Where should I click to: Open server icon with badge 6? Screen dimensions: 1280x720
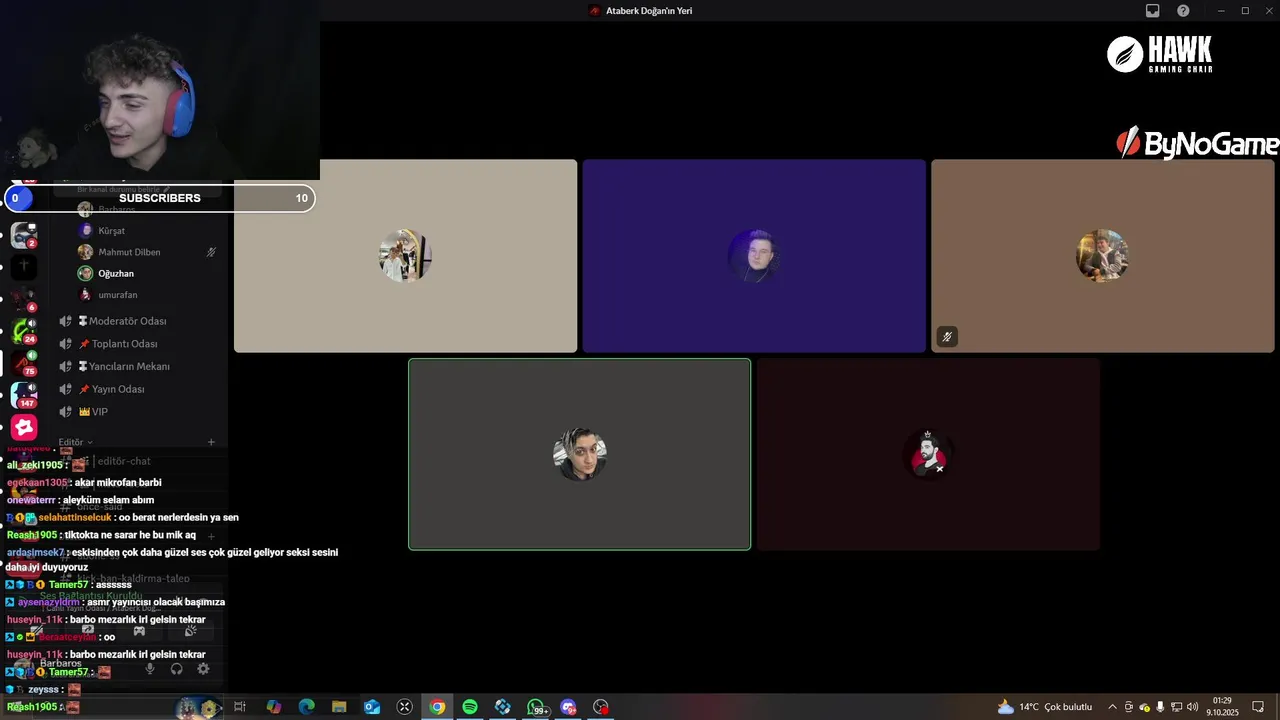24,299
